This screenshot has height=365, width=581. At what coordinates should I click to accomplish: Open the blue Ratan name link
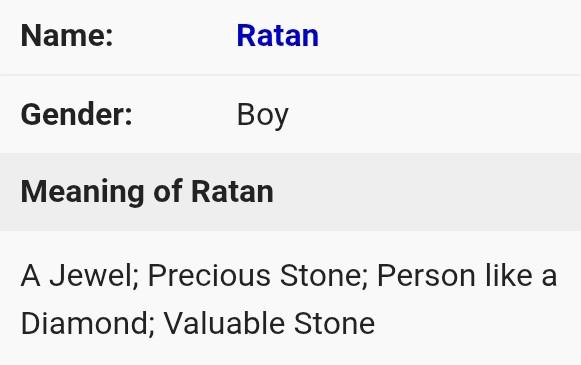coord(278,36)
